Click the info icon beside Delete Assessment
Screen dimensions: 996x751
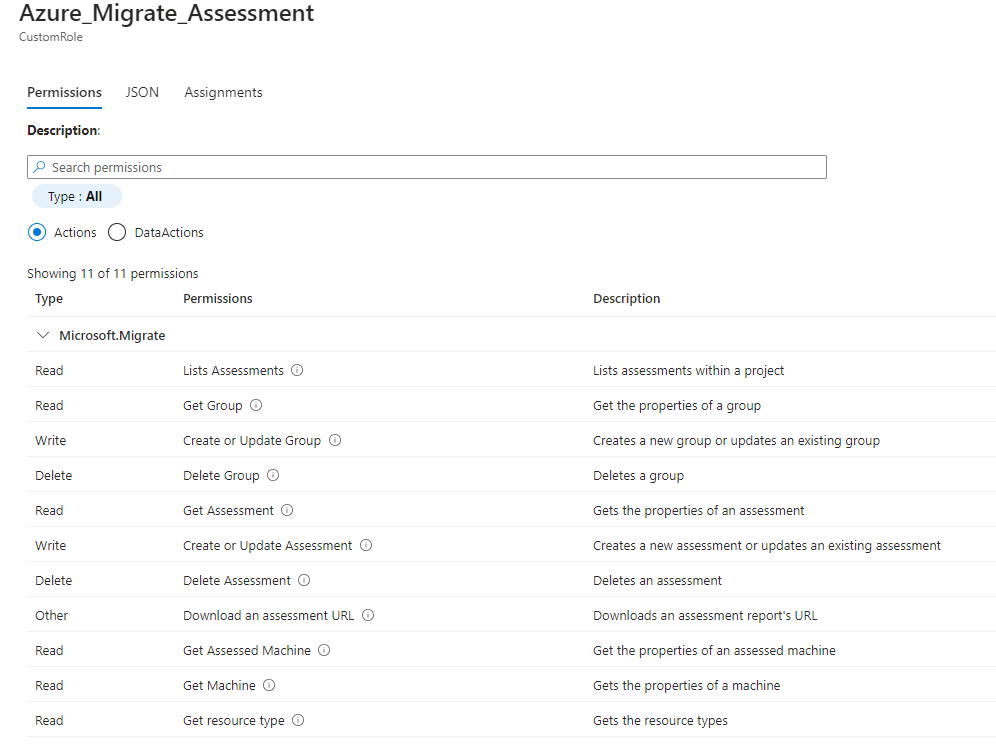[304, 580]
